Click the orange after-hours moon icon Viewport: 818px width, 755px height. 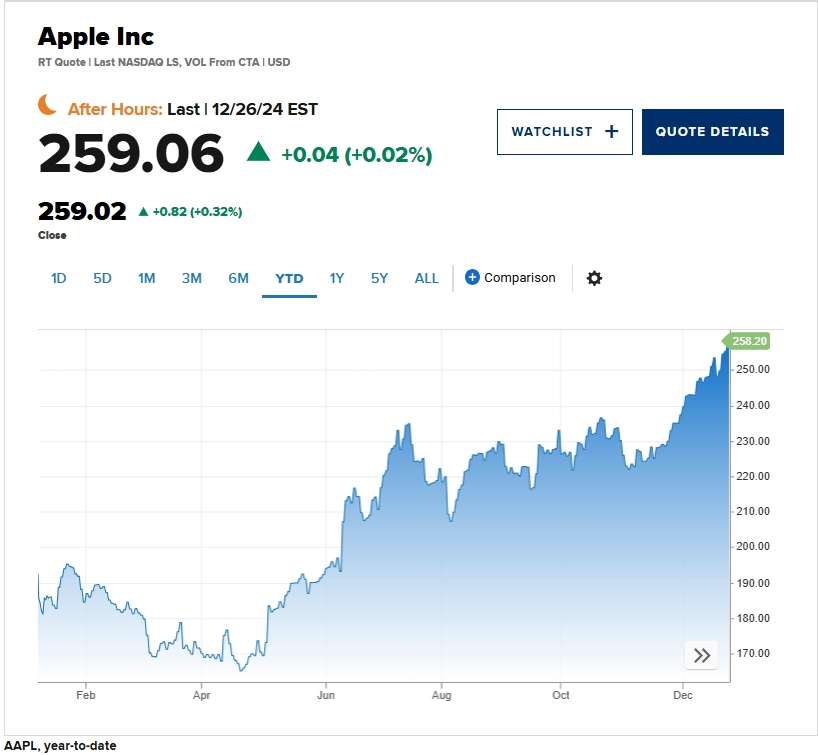pyautogui.click(x=48, y=104)
